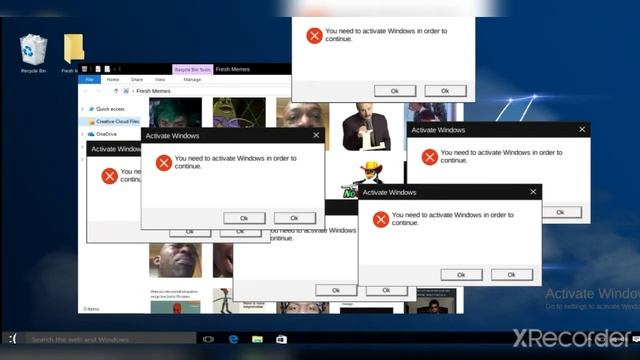Click the Quick access star icon

click(x=91, y=109)
